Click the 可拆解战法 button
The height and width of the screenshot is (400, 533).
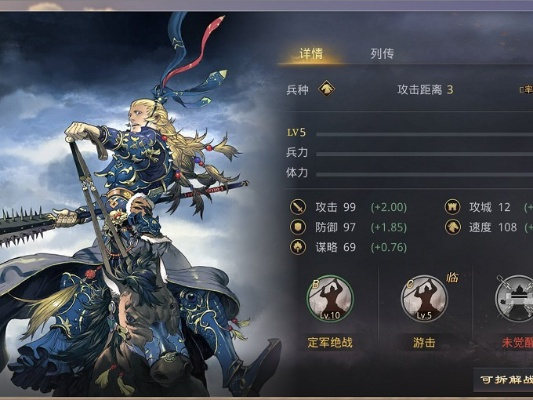coord(503,379)
